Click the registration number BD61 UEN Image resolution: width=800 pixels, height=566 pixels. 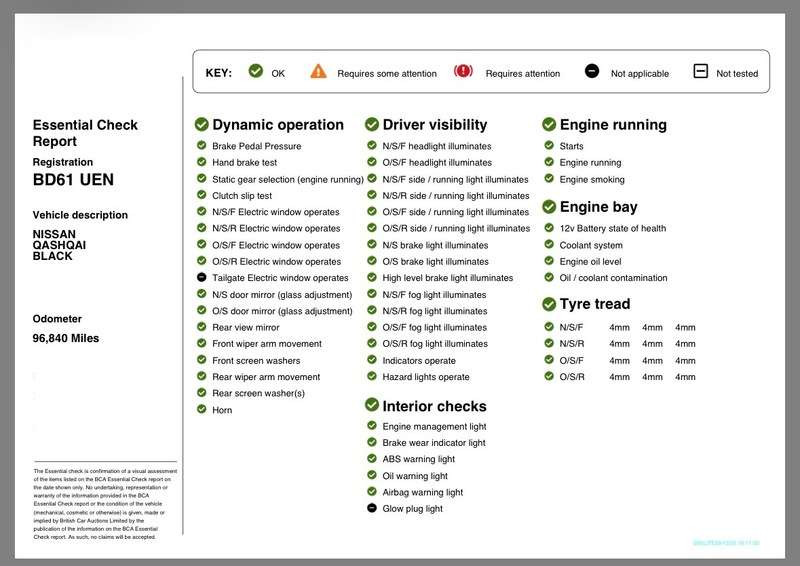(73, 180)
